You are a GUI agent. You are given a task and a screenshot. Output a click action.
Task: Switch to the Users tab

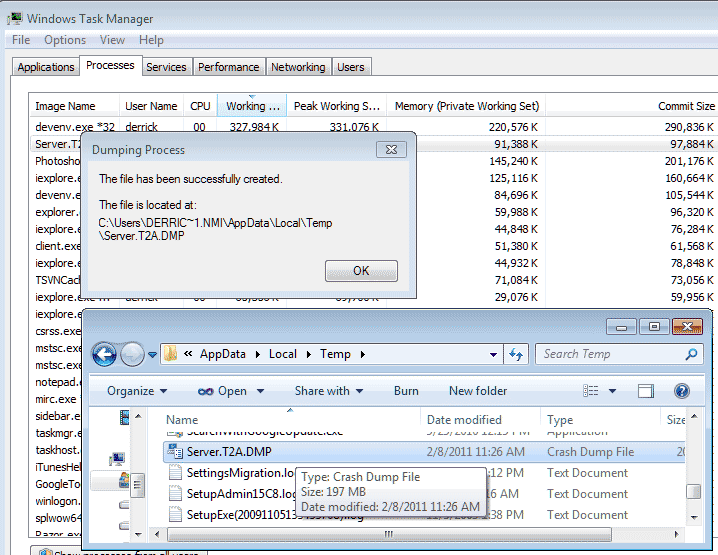[351, 67]
